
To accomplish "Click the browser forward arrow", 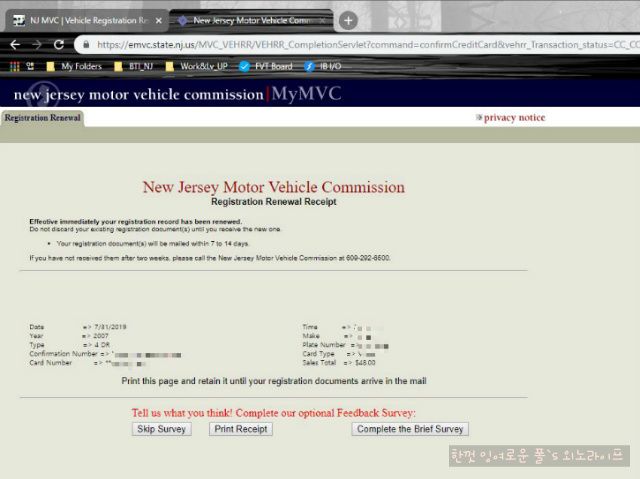I will pyautogui.click(x=37, y=45).
